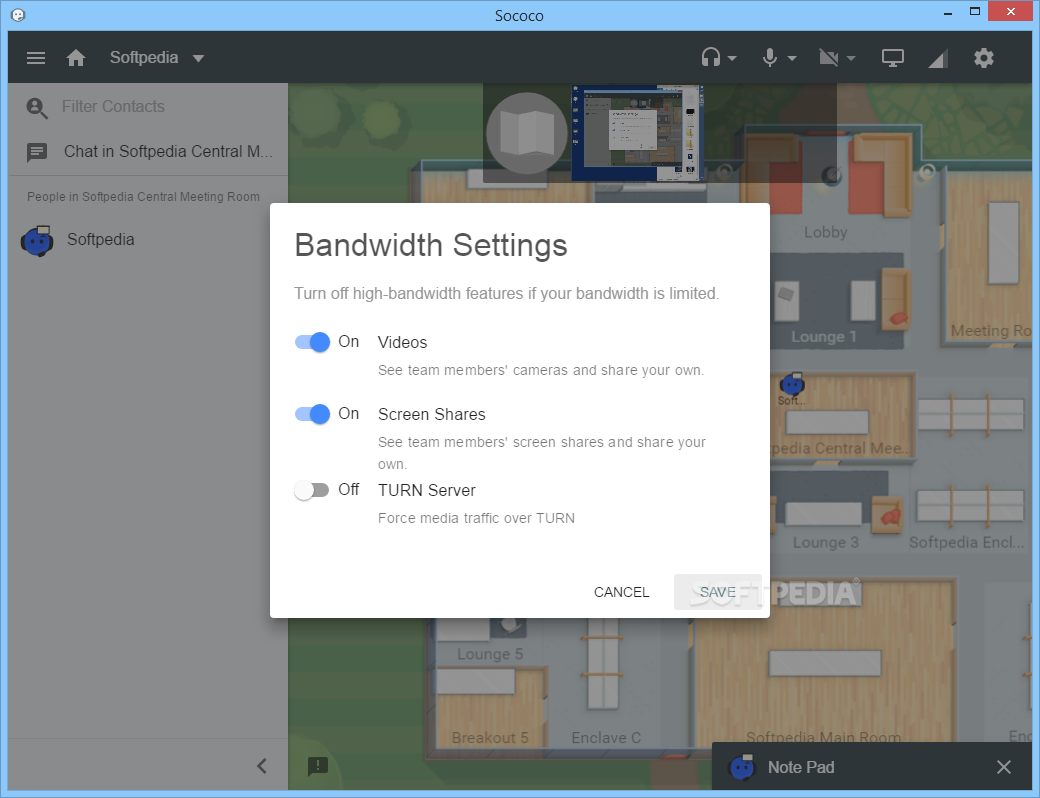Click the Sococo app icon in title bar
The image size is (1040, 798).
(19, 15)
